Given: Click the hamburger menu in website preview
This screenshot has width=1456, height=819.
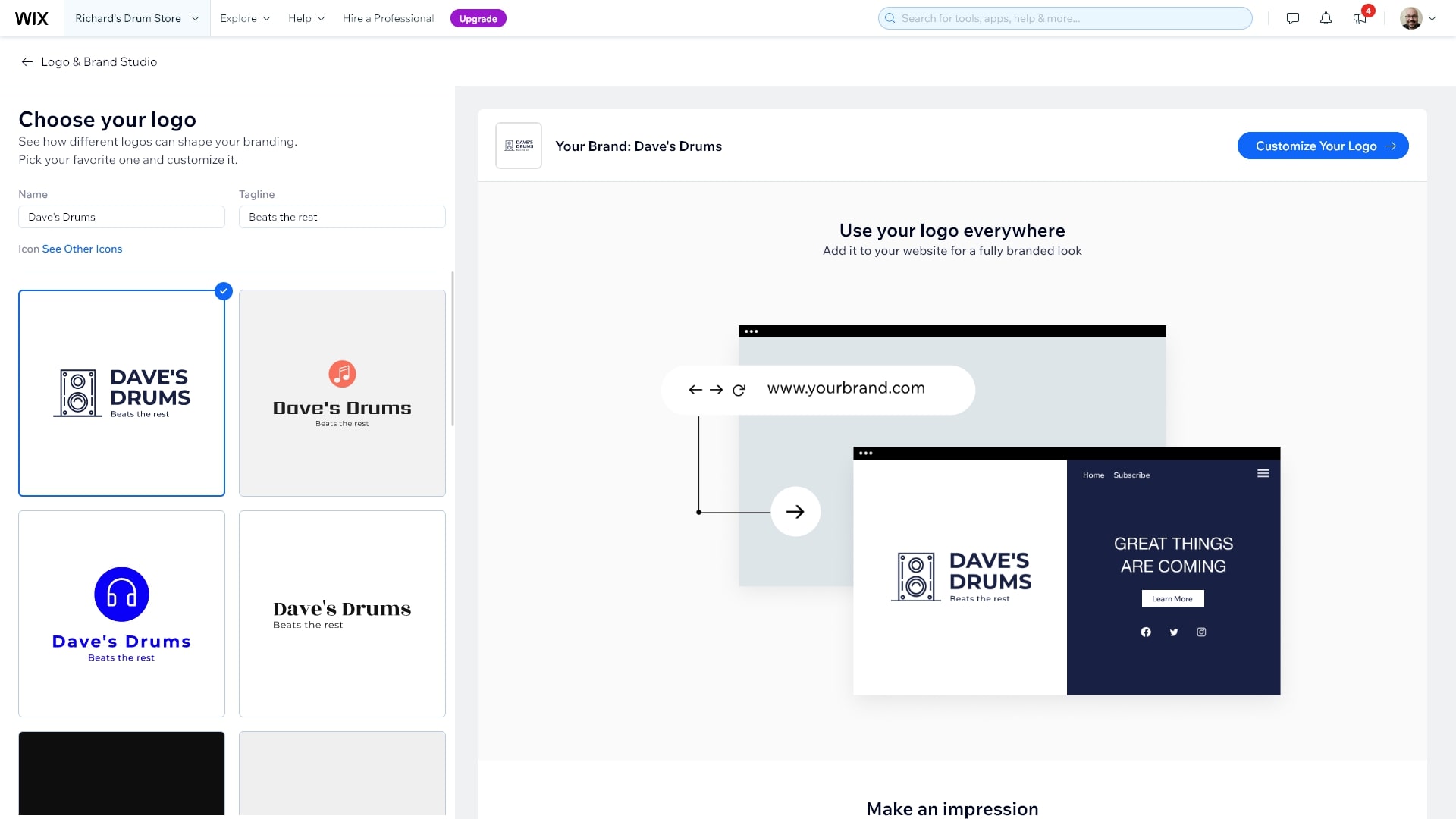Looking at the screenshot, I should (x=1263, y=474).
